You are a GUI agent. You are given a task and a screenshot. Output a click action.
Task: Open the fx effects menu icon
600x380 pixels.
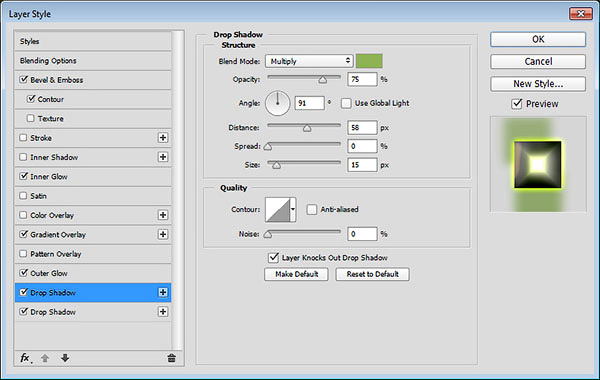pyautogui.click(x=26, y=358)
